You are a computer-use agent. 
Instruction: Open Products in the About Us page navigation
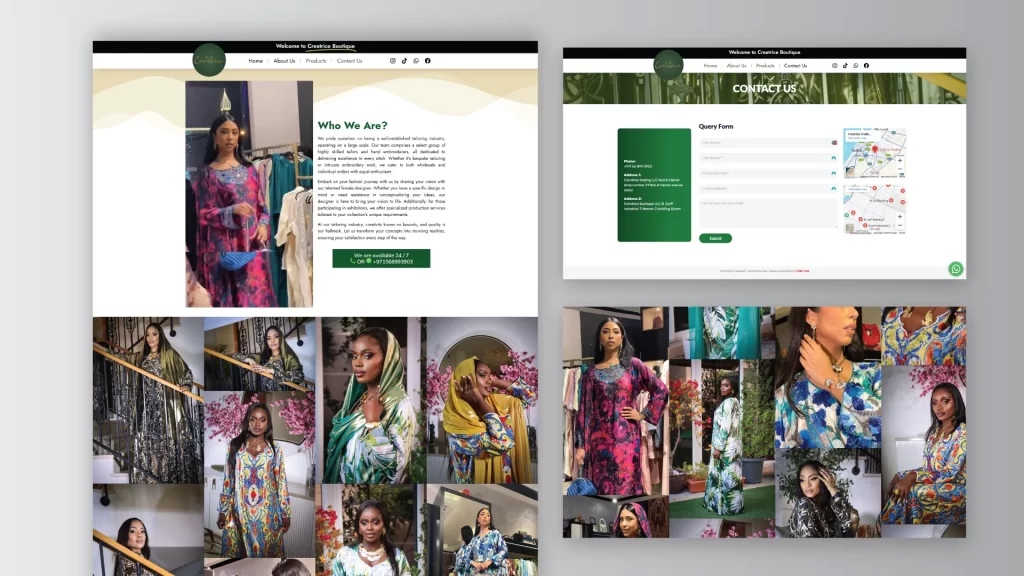[x=316, y=61]
